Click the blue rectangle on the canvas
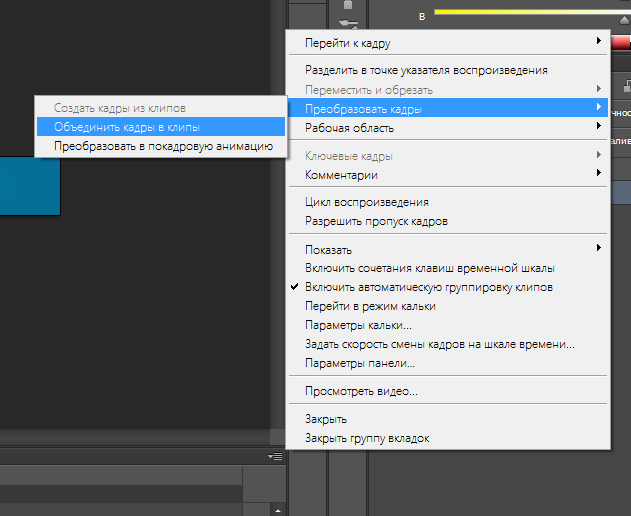631x516 pixels. (x=30, y=186)
